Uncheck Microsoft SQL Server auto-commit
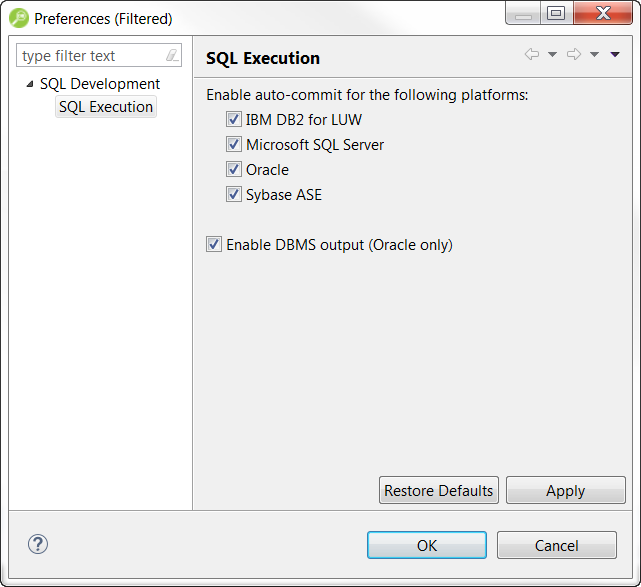This screenshot has height=587, width=641. (x=234, y=145)
